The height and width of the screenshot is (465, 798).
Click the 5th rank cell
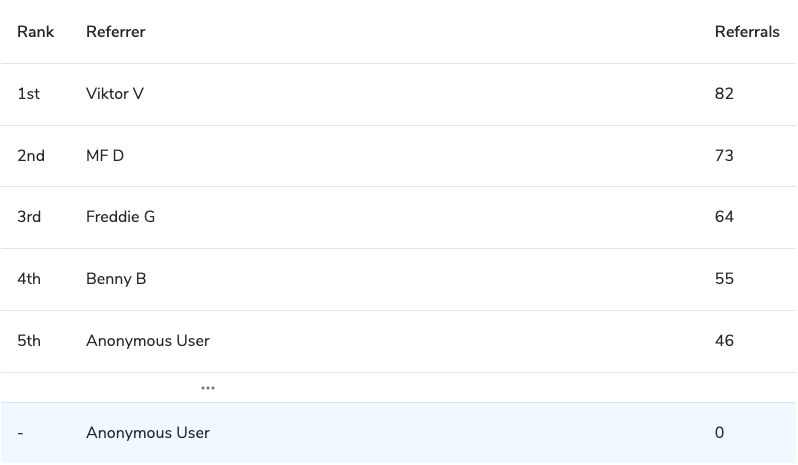29,341
